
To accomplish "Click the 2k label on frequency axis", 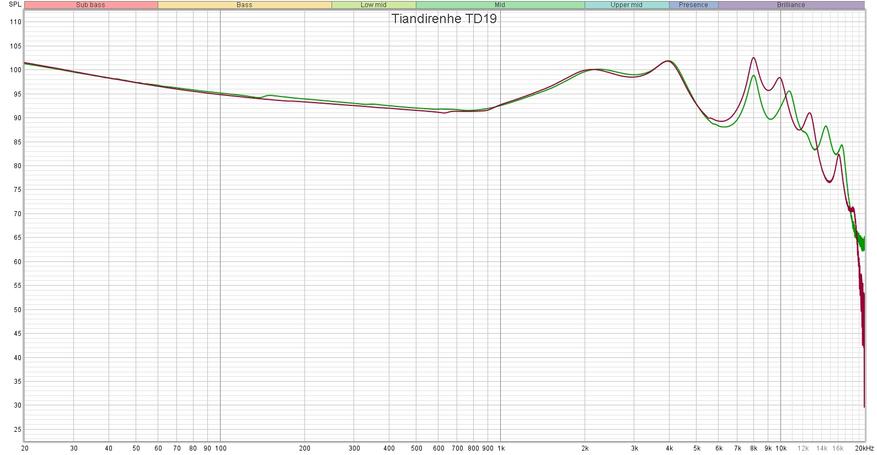I will coord(585,448).
